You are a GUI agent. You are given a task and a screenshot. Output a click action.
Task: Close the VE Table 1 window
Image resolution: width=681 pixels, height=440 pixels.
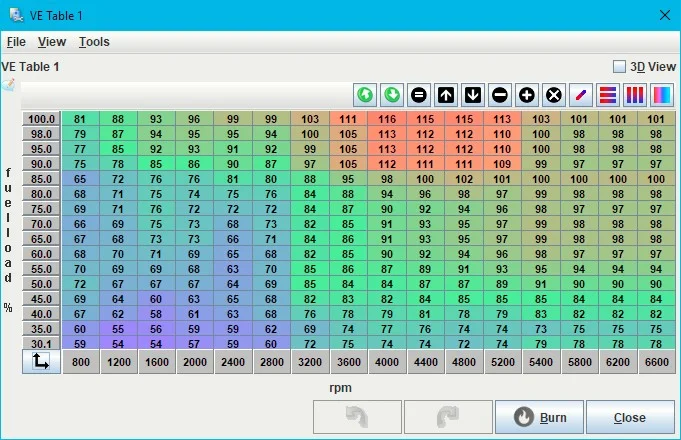[x=664, y=15]
